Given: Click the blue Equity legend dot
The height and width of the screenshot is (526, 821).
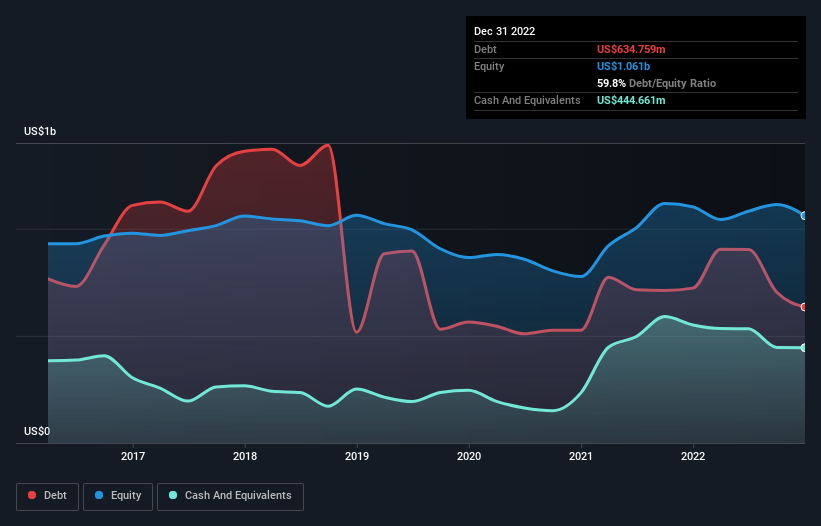Looking at the screenshot, I should (x=99, y=495).
